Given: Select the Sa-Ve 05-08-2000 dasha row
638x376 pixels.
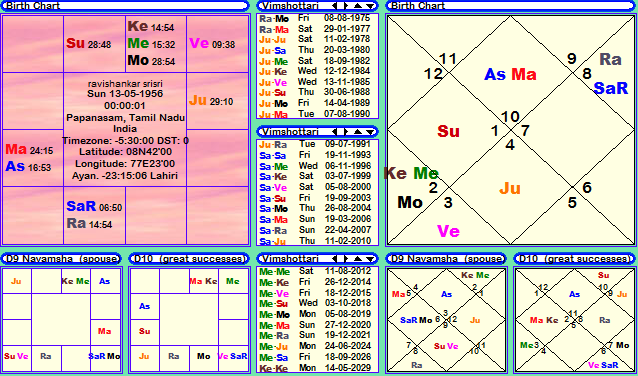Looking at the screenshot, I should coord(317,188).
